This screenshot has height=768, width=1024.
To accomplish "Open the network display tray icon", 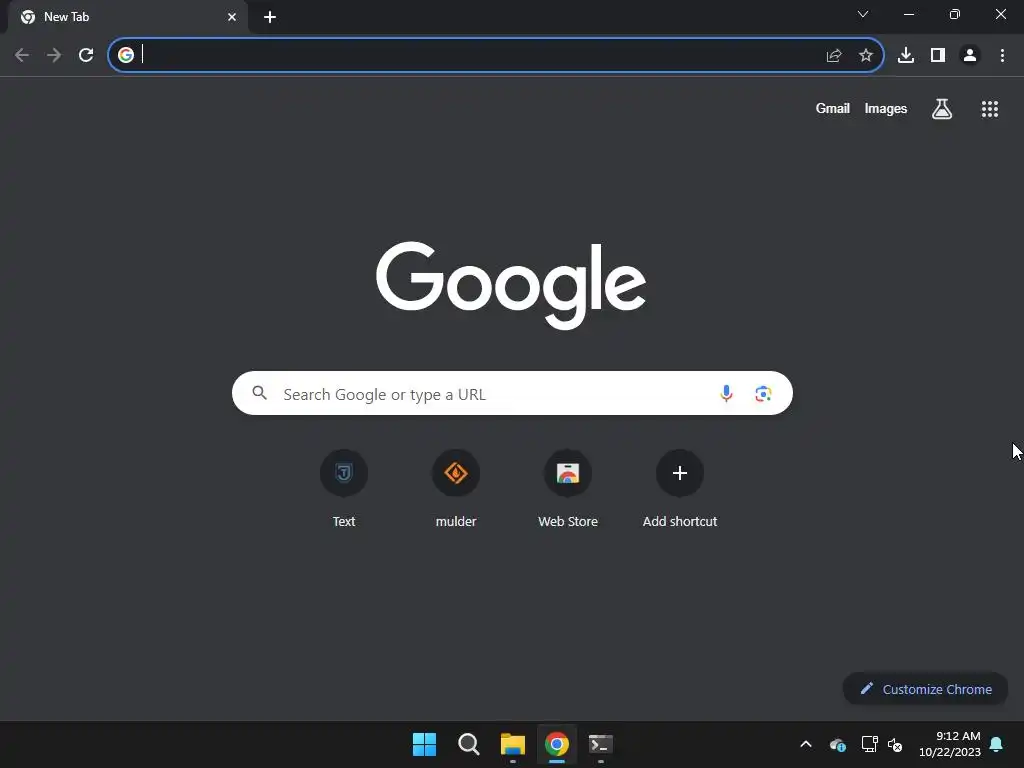I will pos(869,744).
